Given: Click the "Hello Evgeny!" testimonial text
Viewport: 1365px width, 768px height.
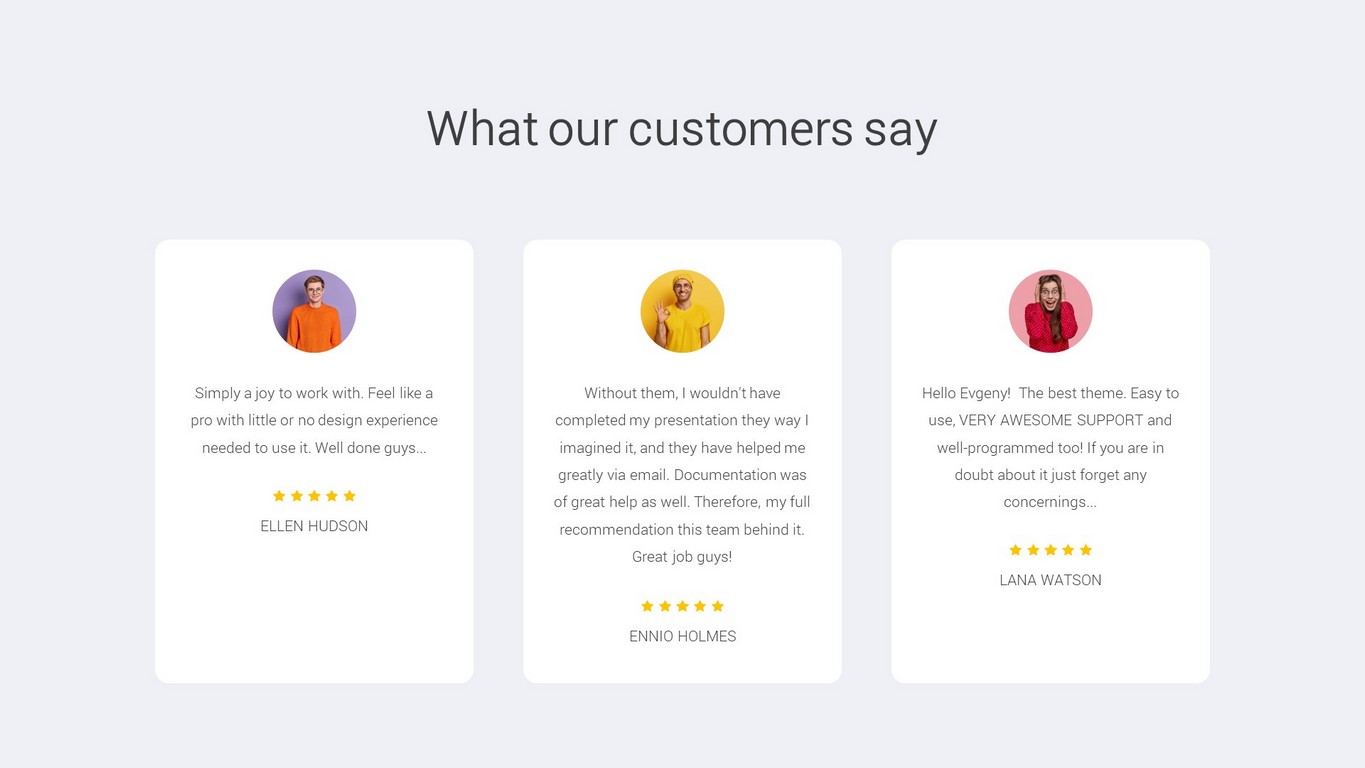Looking at the screenshot, I should click(1050, 447).
